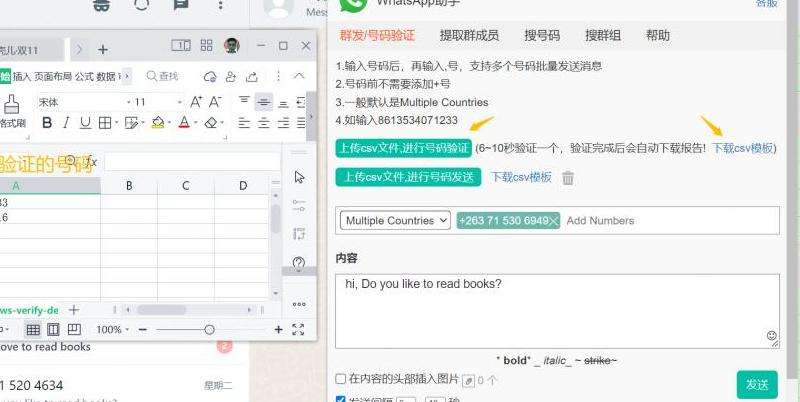This screenshot has width=800, height=402.
Task: Click upload csv for number verification button
Action: 403,148
